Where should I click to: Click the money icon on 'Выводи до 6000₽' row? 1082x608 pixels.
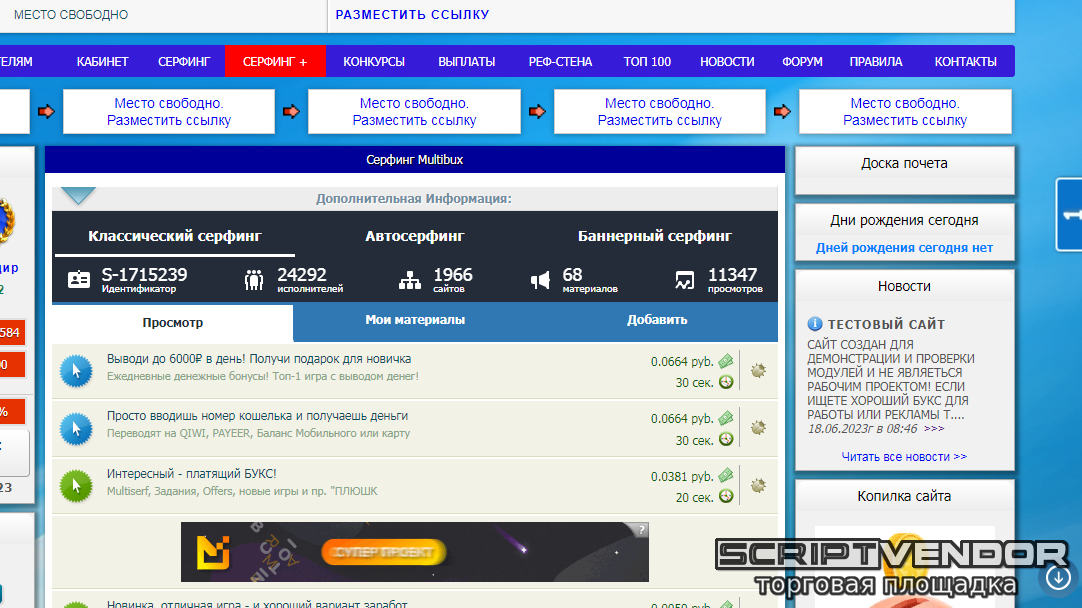coord(726,361)
